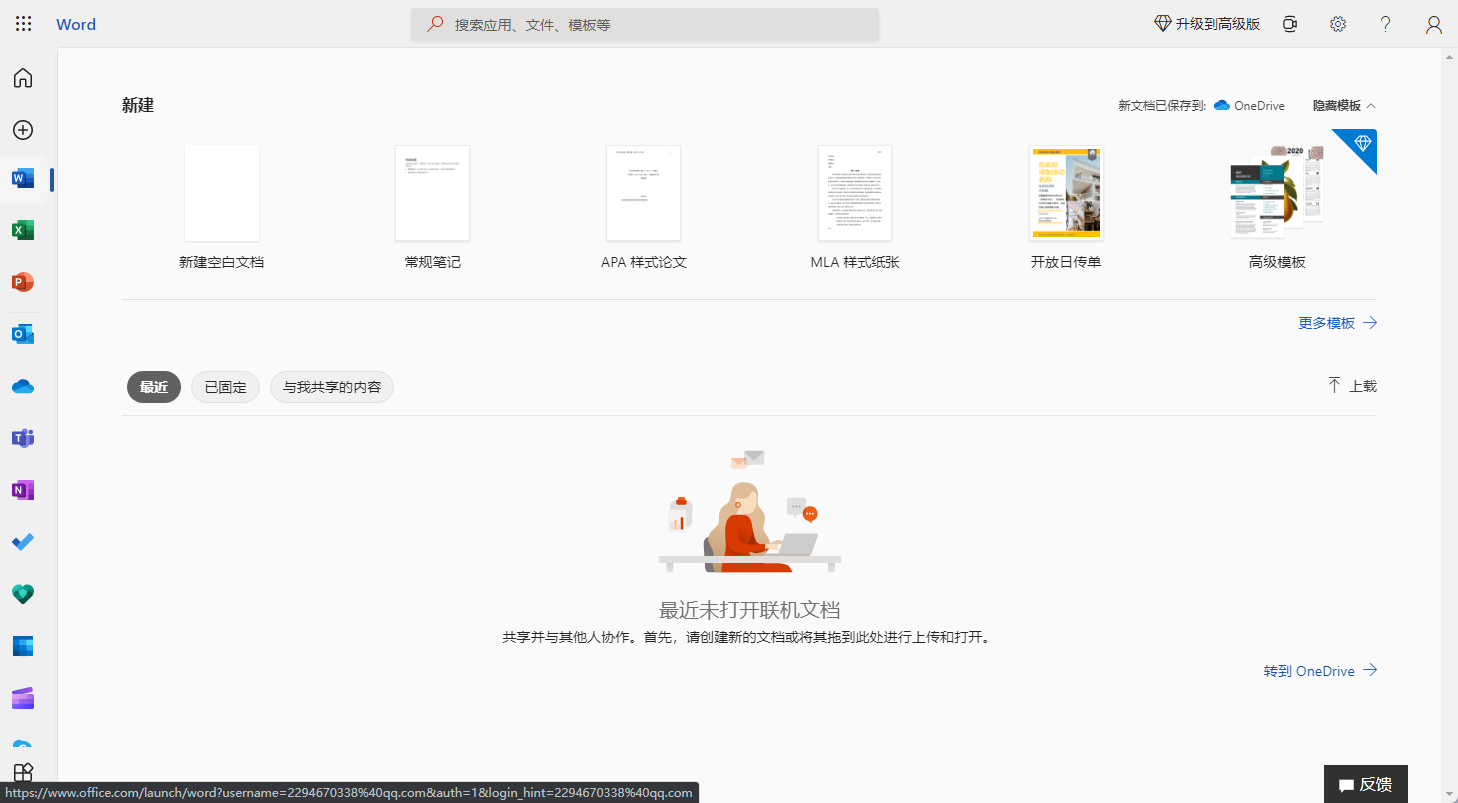Open the Settings gear icon

[1337, 23]
